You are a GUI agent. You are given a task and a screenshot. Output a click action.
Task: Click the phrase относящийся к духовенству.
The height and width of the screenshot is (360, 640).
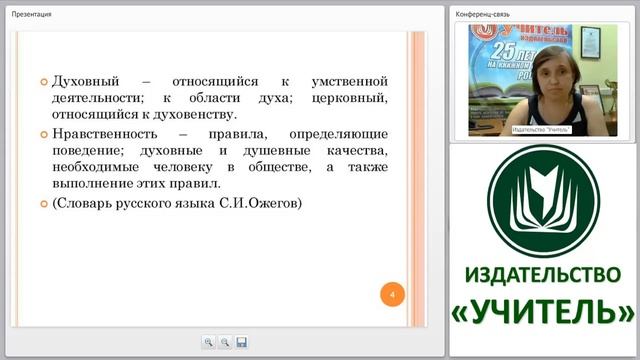144,114
